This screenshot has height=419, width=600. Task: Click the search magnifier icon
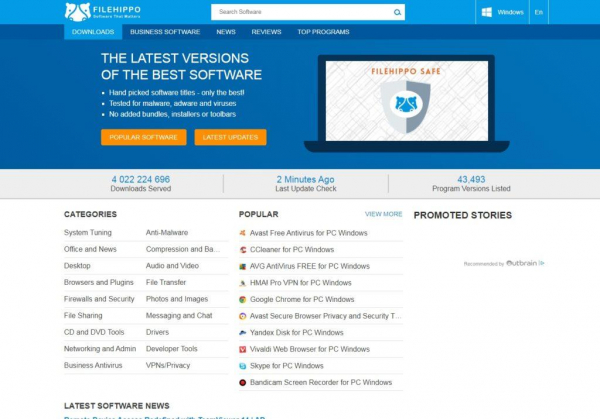(x=397, y=12)
